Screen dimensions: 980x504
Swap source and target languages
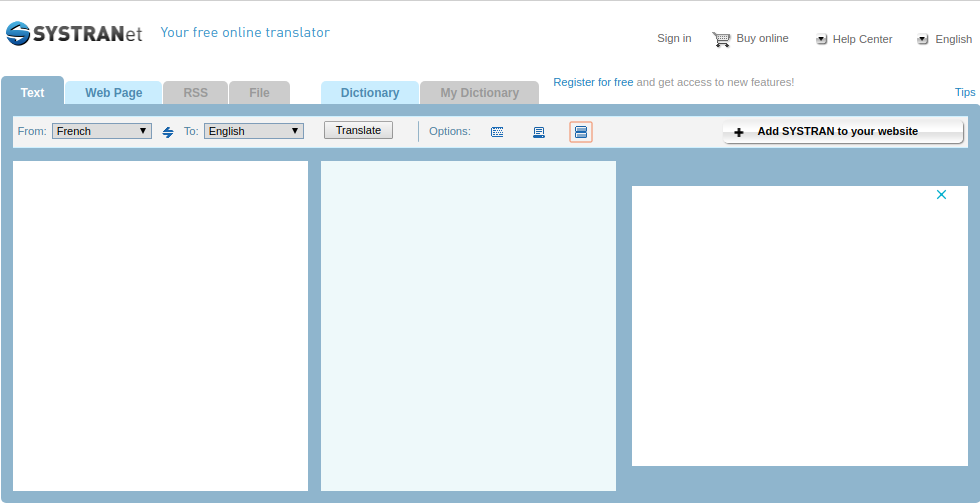[x=168, y=132]
